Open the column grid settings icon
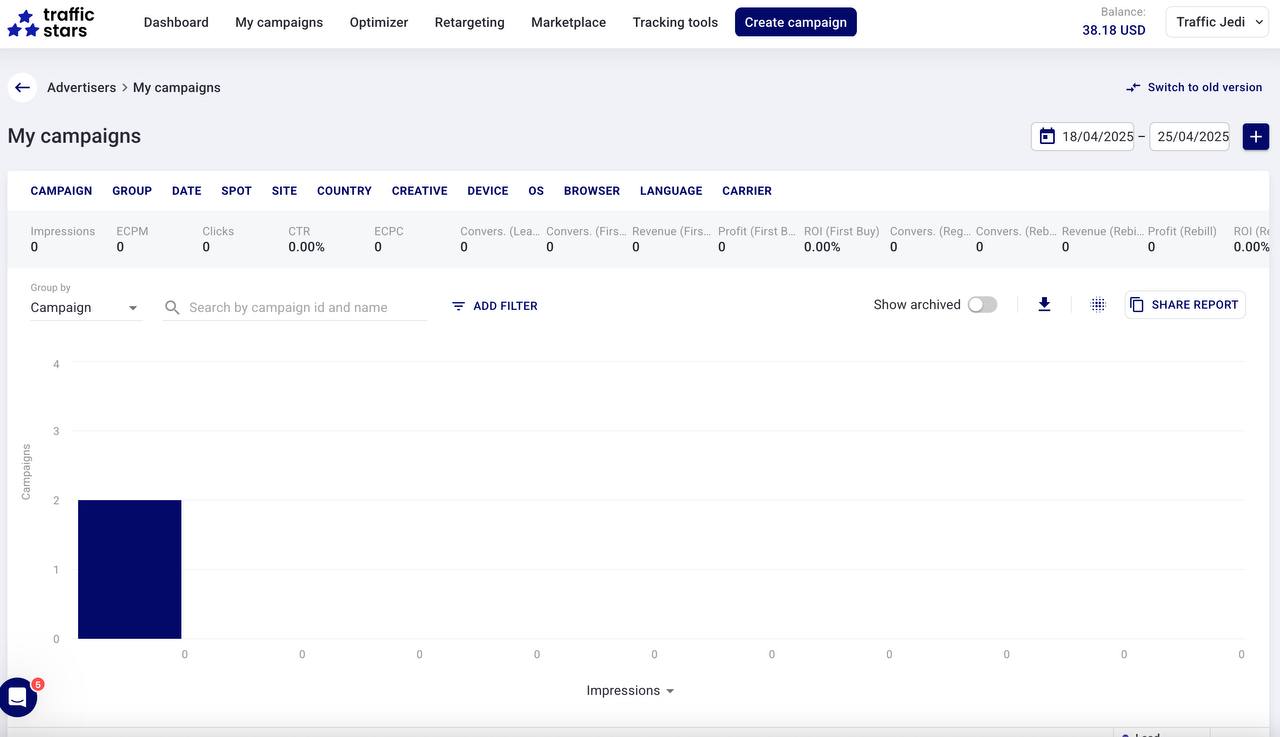 1097,305
